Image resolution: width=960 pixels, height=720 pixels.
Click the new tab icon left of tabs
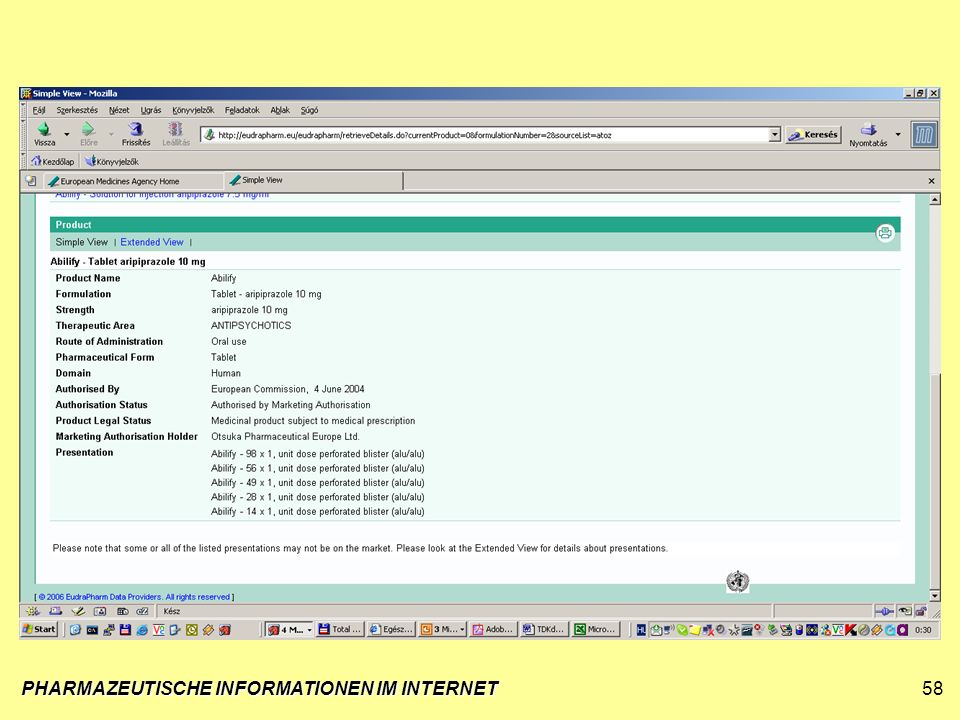click(31, 181)
